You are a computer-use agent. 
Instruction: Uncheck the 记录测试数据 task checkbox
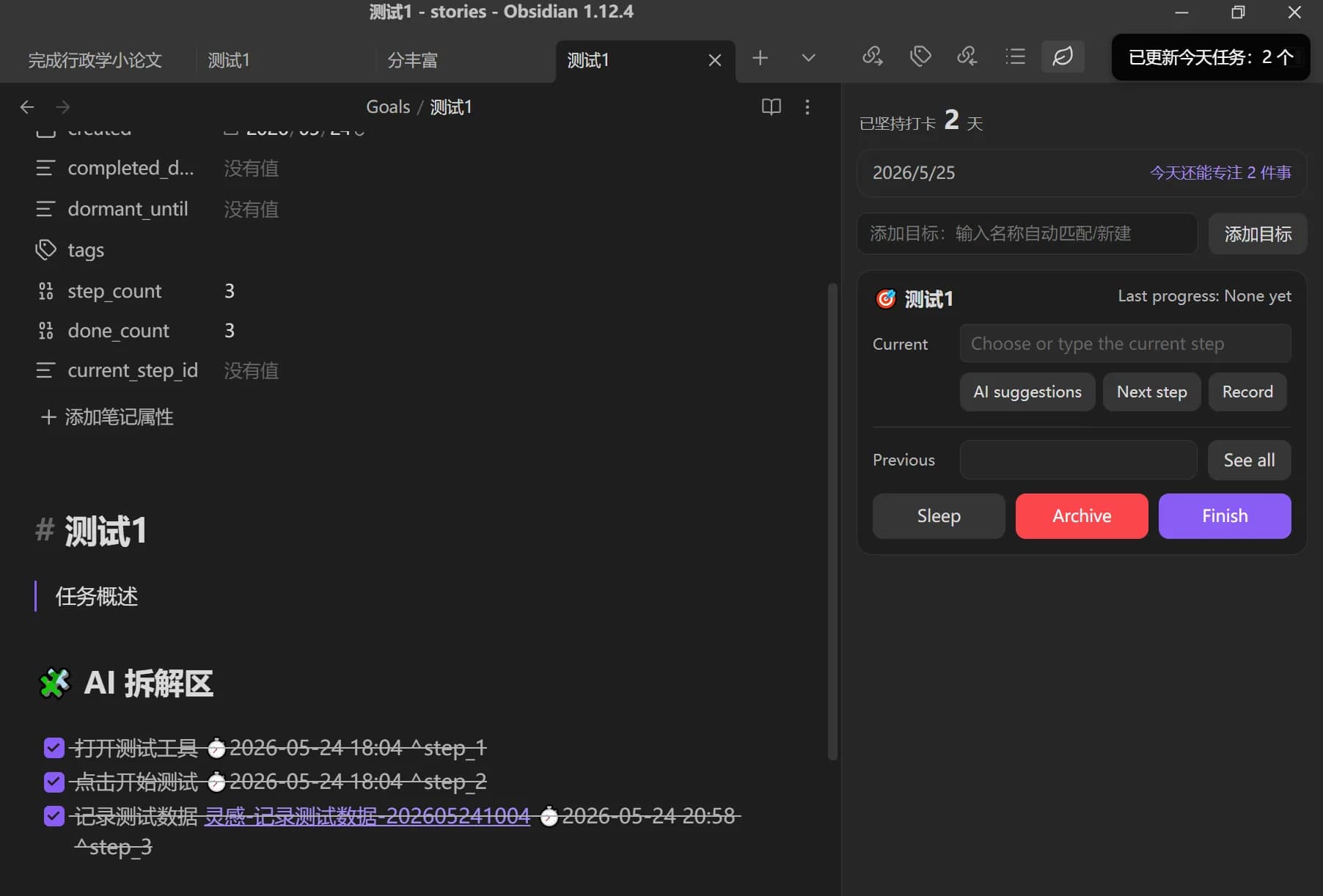[54, 815]
